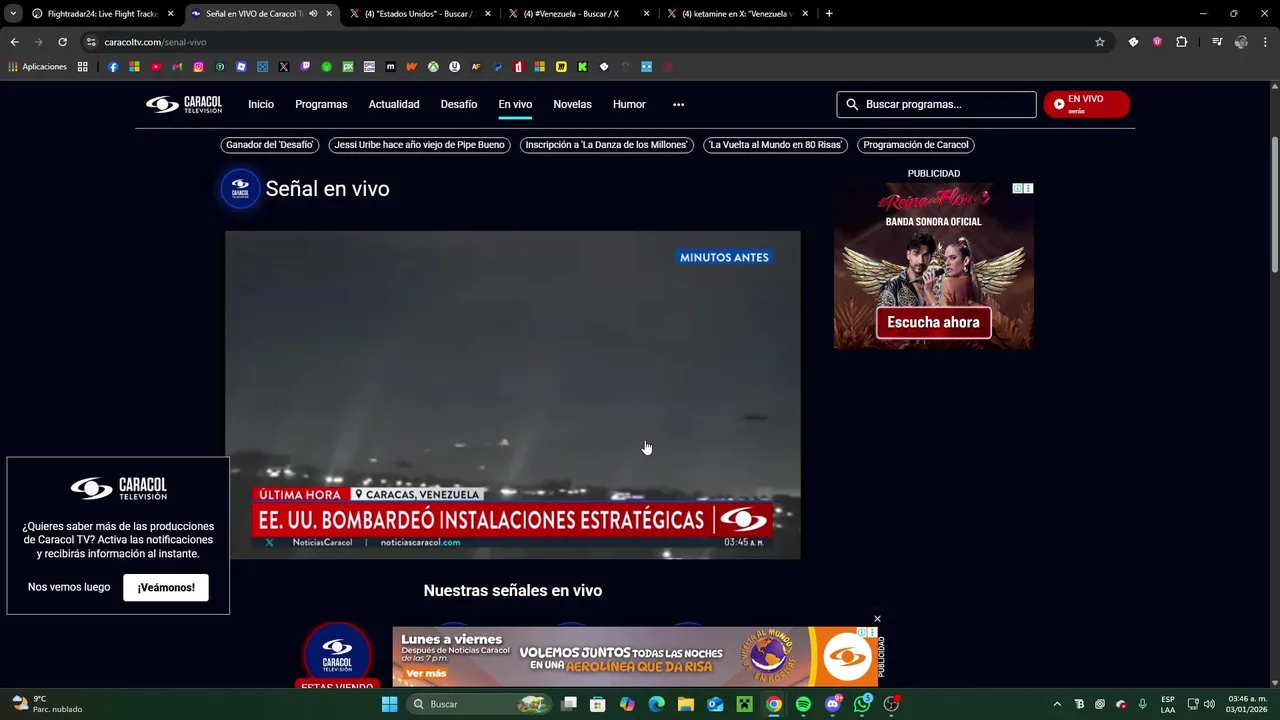The image size is (1280, 720).
Task: Click the live video player
Action: pos(512,395)
